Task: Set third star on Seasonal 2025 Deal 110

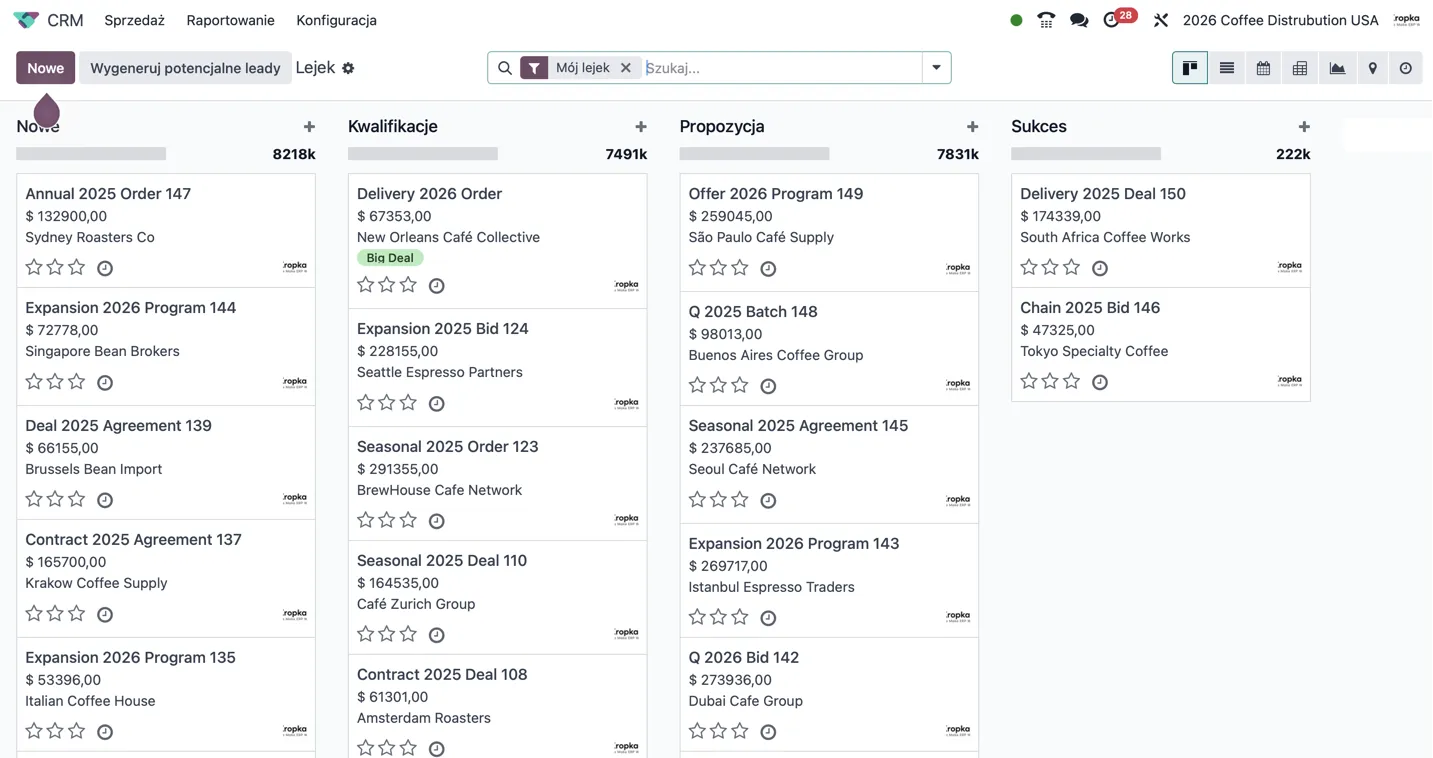Action: tap(409, 634)
